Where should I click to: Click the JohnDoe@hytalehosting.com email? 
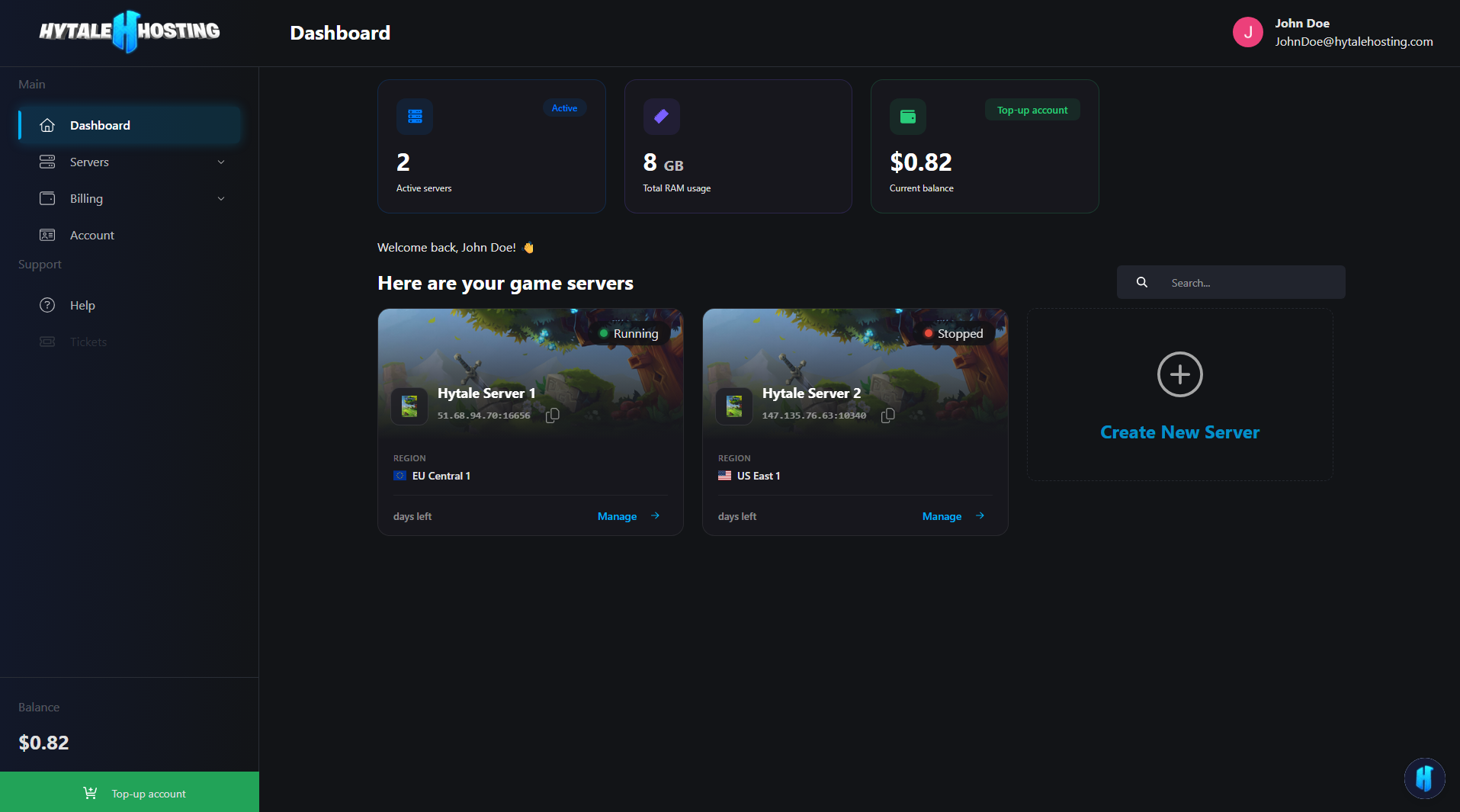[1353, 41]
